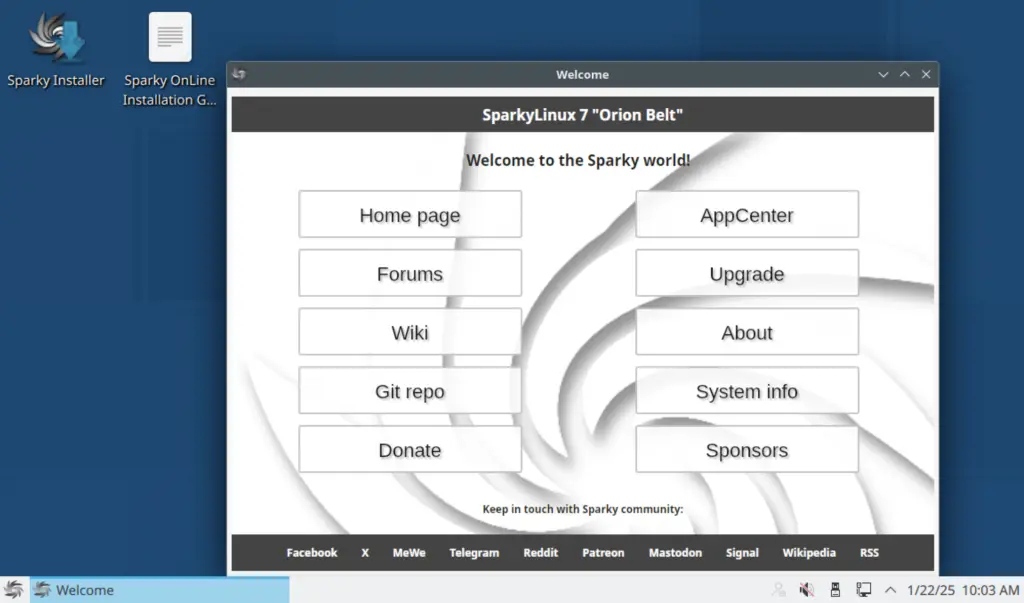This screenshot has width=1024, height=603.
Task: Open the removable devices tray icon
Action: pos(835,589)
